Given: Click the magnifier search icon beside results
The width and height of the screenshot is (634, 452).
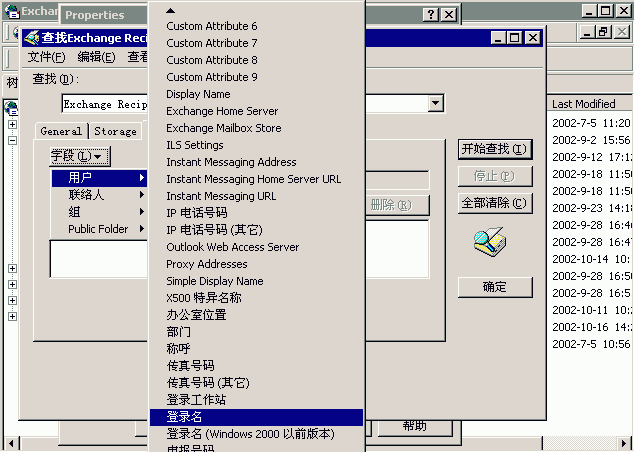Looking at the screenshot, I should (489, 243).
